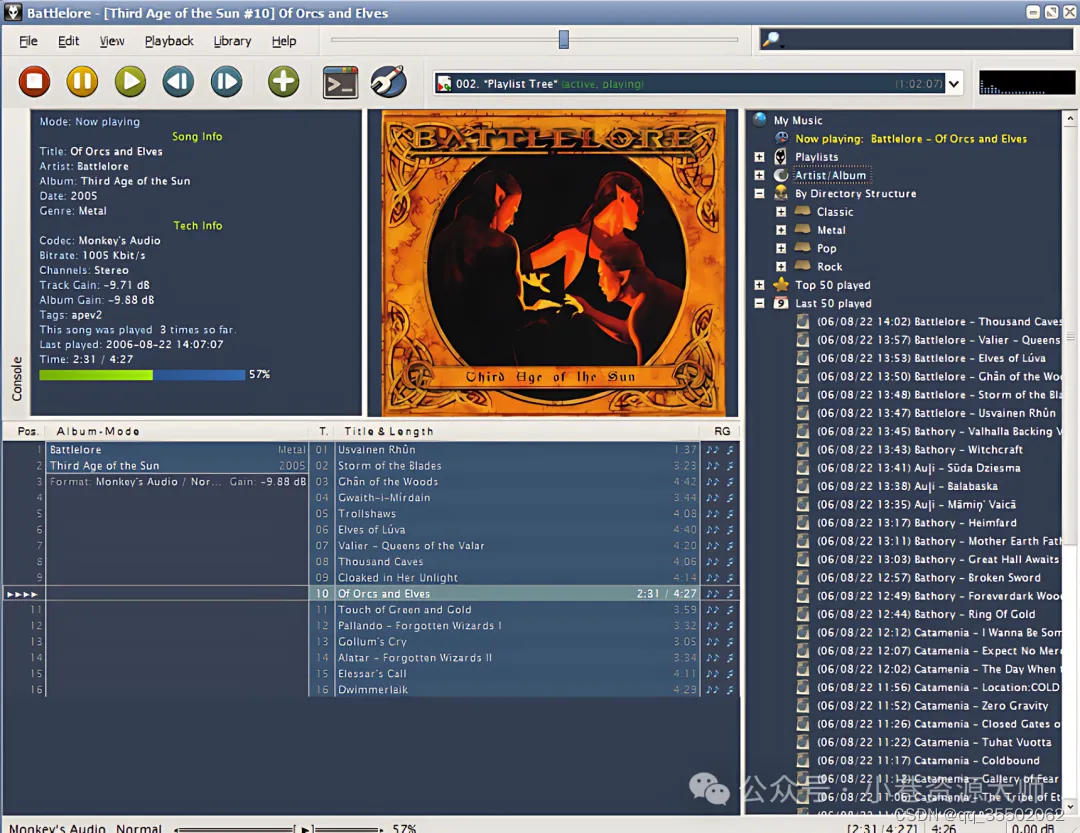Open the View menu

[x=112, y=41]
